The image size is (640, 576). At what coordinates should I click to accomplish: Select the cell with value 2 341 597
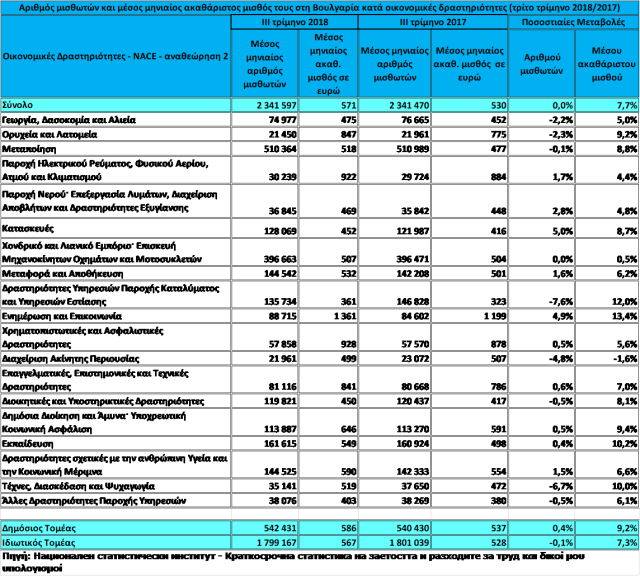click(x=264, y=104)
